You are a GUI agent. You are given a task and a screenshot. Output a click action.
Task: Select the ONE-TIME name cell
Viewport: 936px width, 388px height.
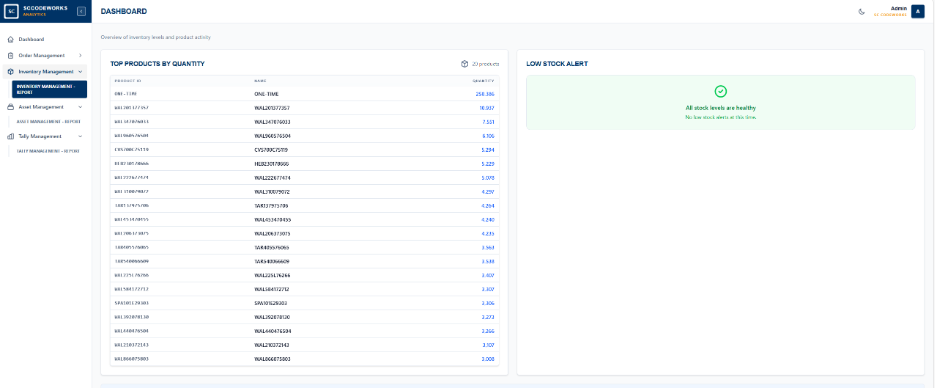tap(266, 94)
